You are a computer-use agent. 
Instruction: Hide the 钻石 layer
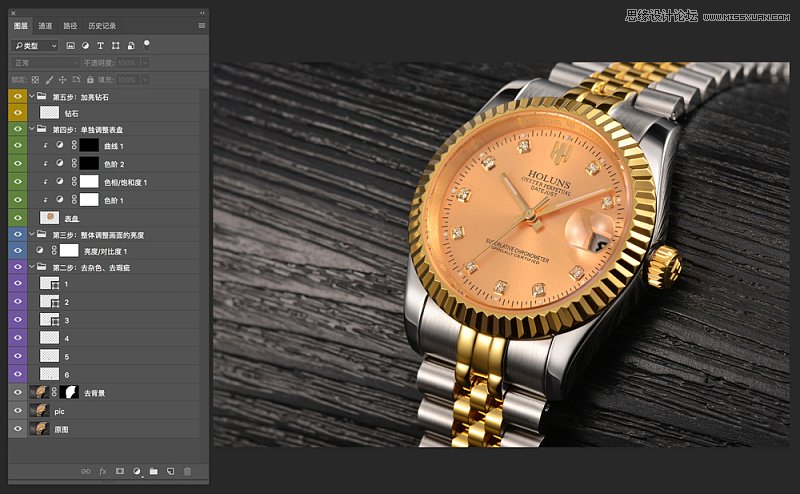coord(18,114)
